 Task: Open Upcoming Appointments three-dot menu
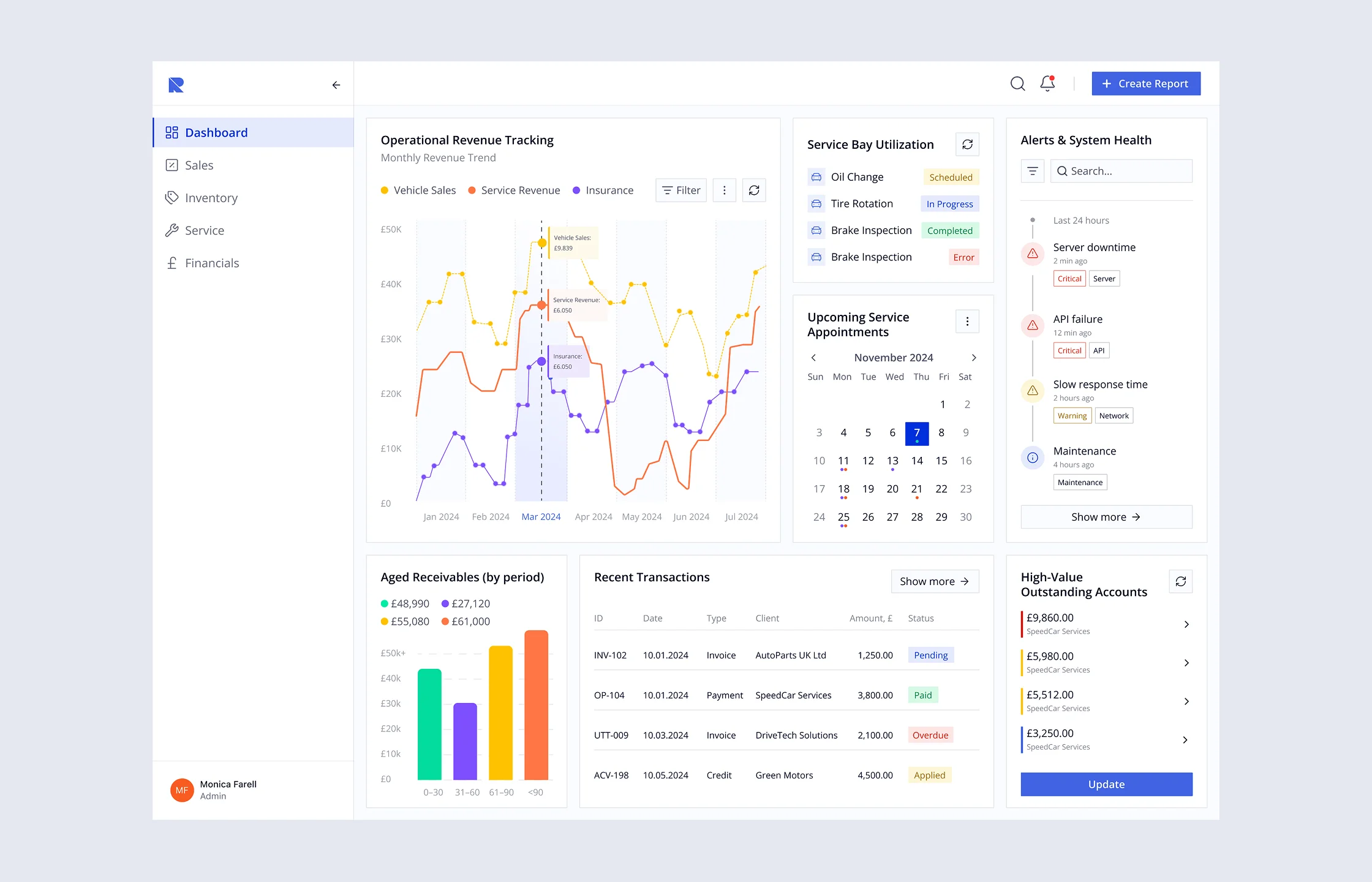[x=967, y=322]
